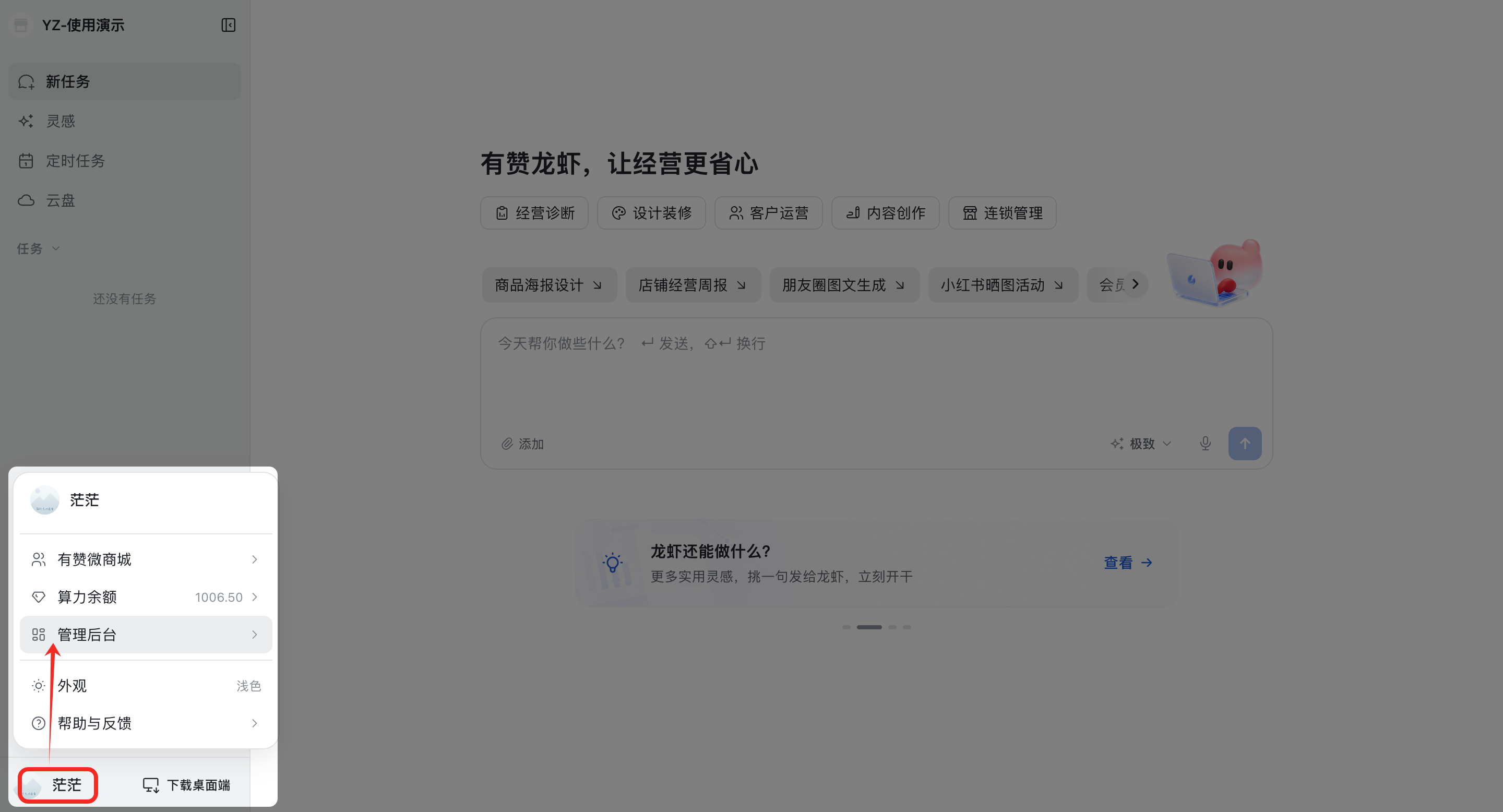Go to 定时任务 in the sidebar

124,161
